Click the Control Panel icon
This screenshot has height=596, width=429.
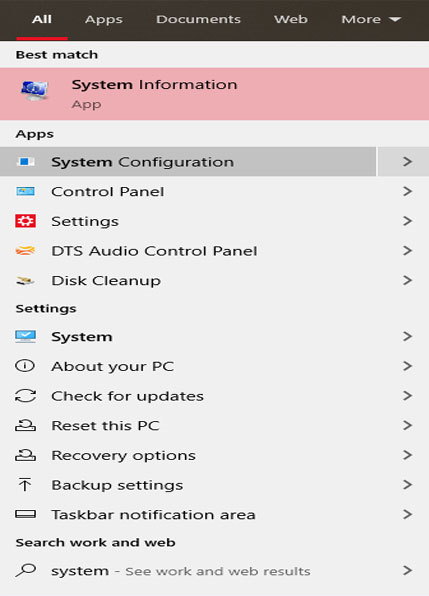(x=25, y=191)
